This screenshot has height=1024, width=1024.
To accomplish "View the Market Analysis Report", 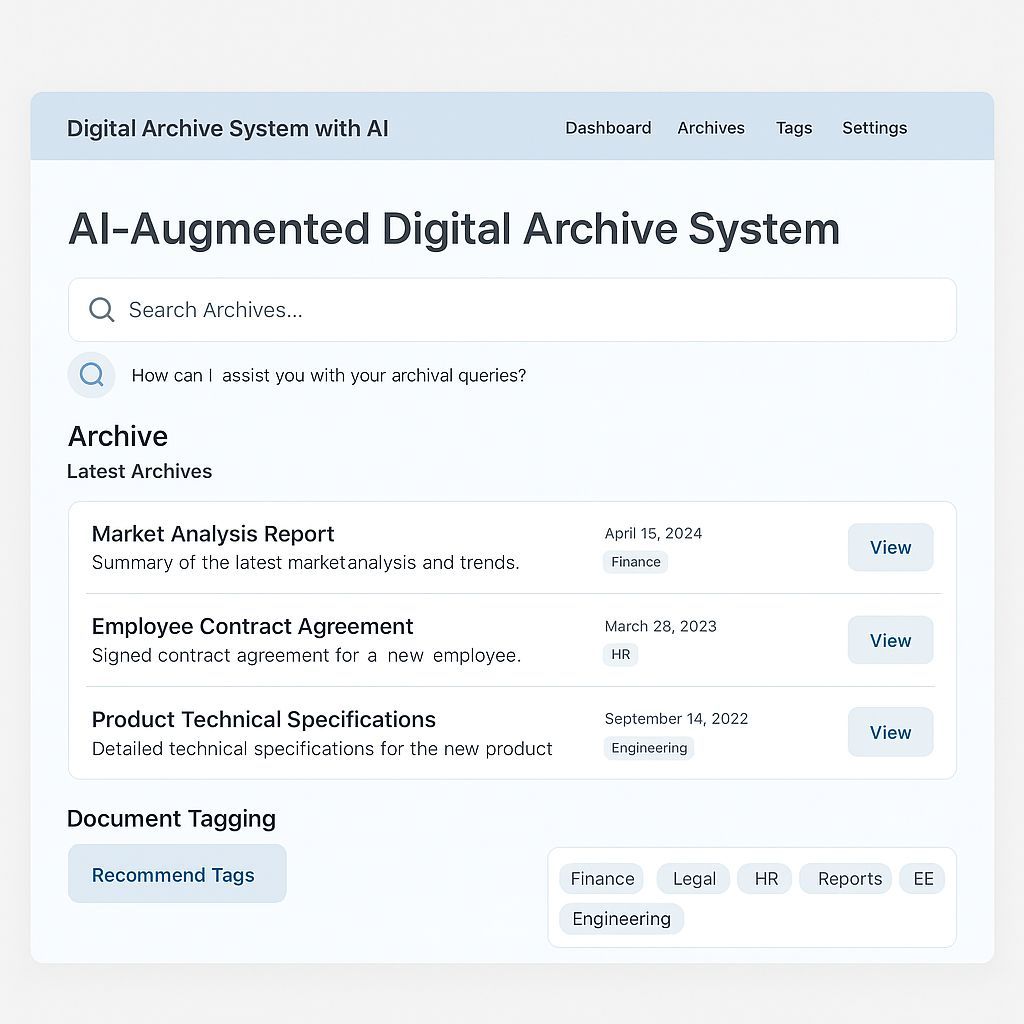I will click(890, 547).
